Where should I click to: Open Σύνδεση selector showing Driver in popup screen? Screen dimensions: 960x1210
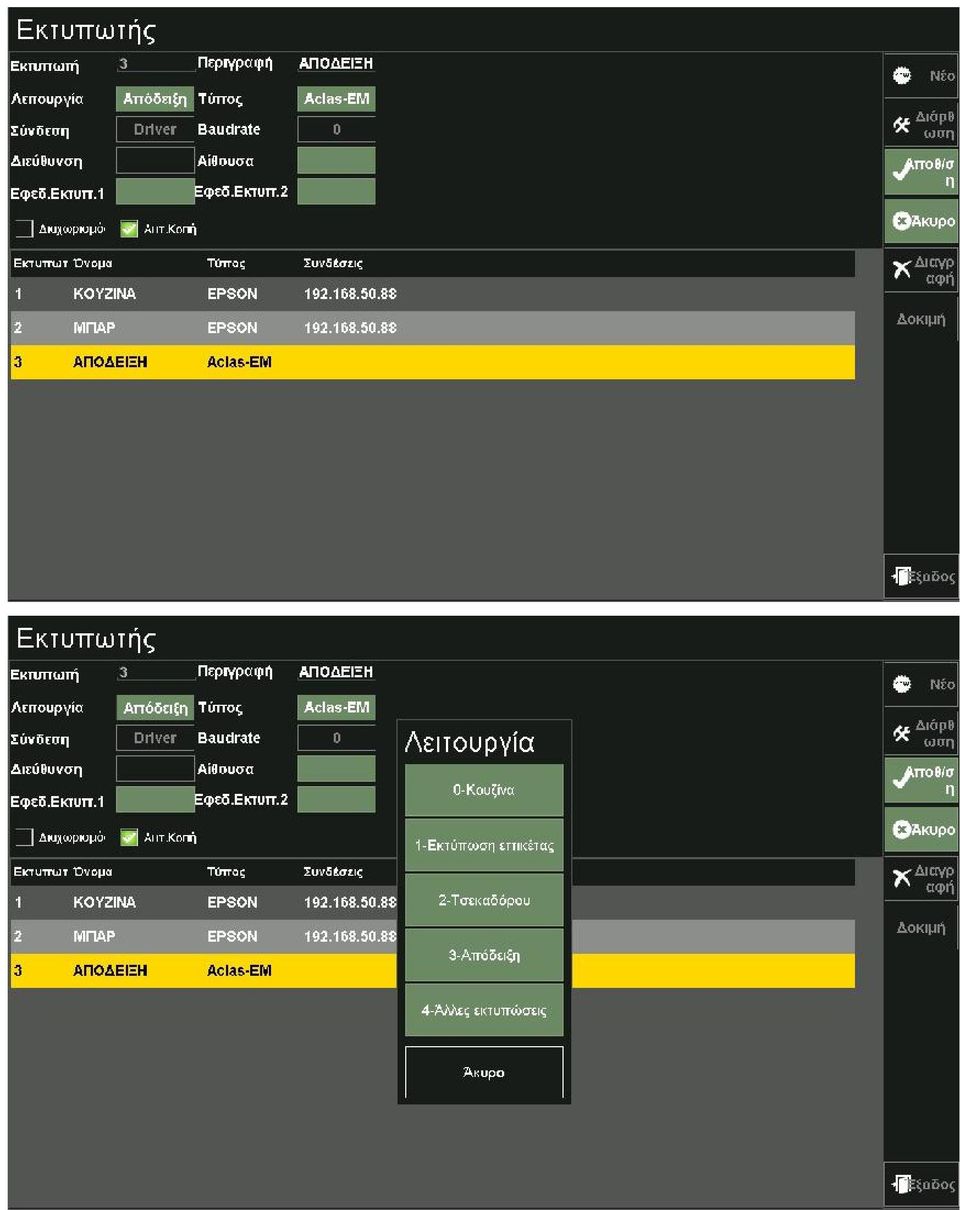[155, 738]
